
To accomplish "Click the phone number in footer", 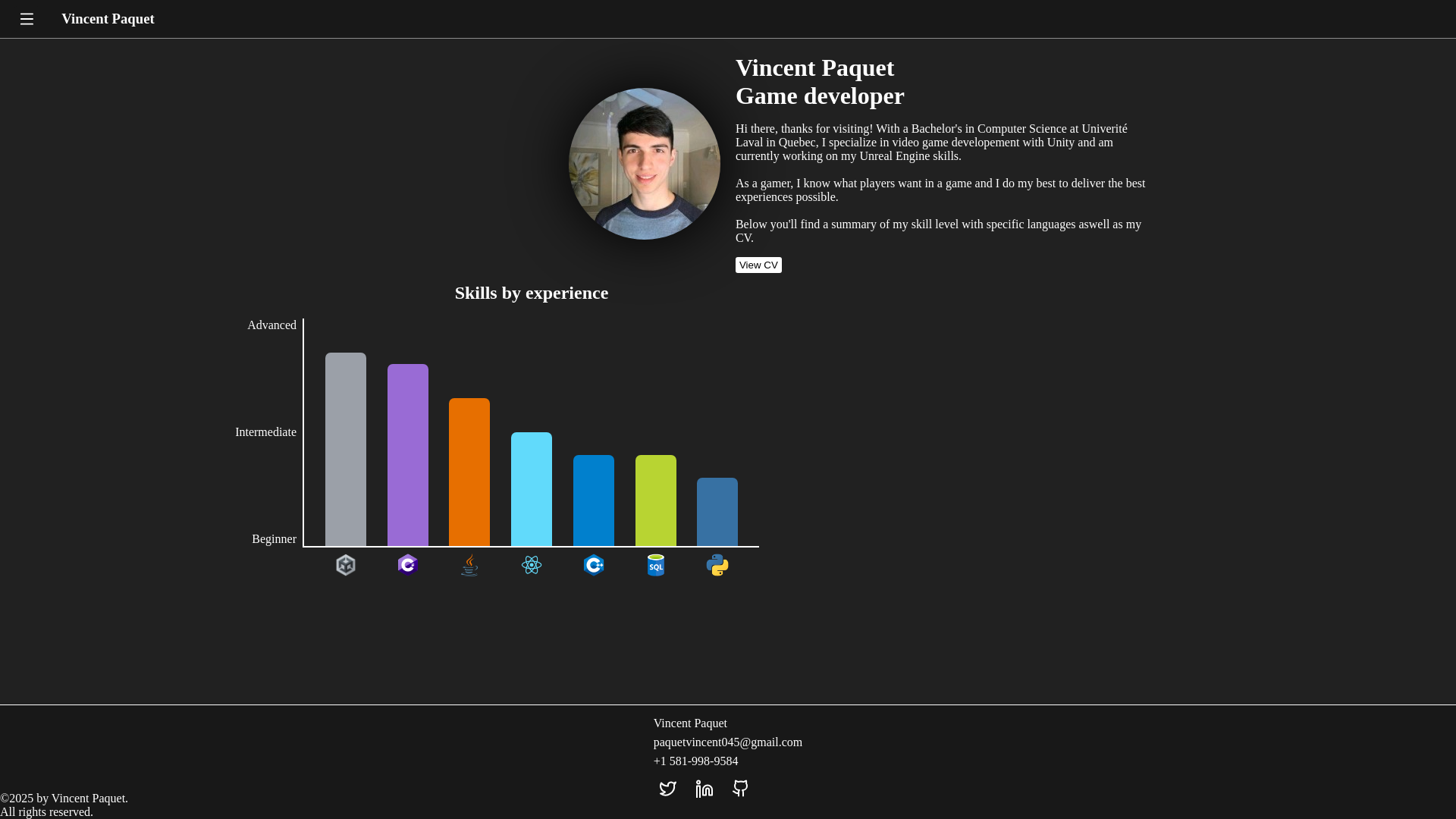I will (x=695, y=761).
